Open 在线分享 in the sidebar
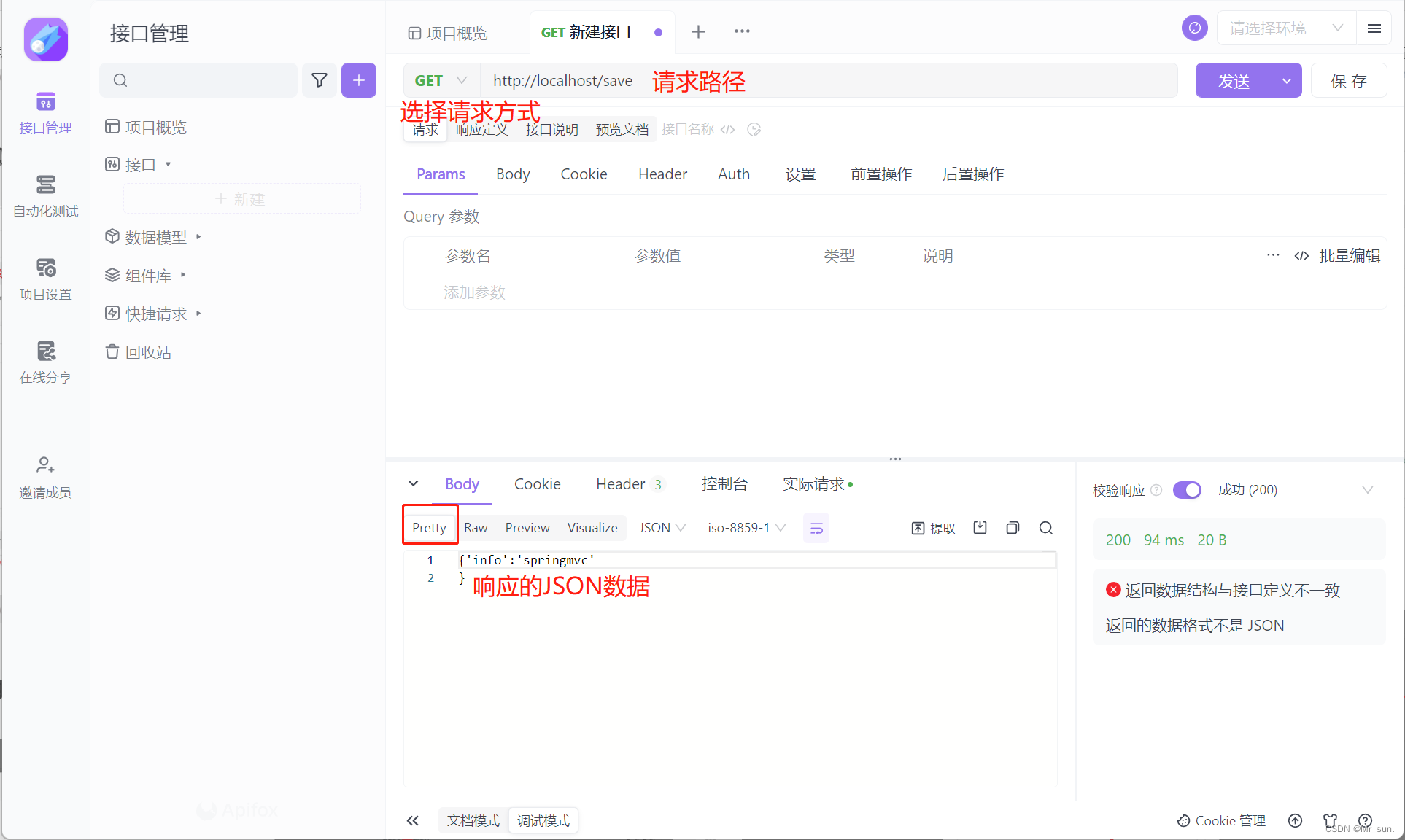The width and height of the screenshot is (1405, 840). coord(45,363)
